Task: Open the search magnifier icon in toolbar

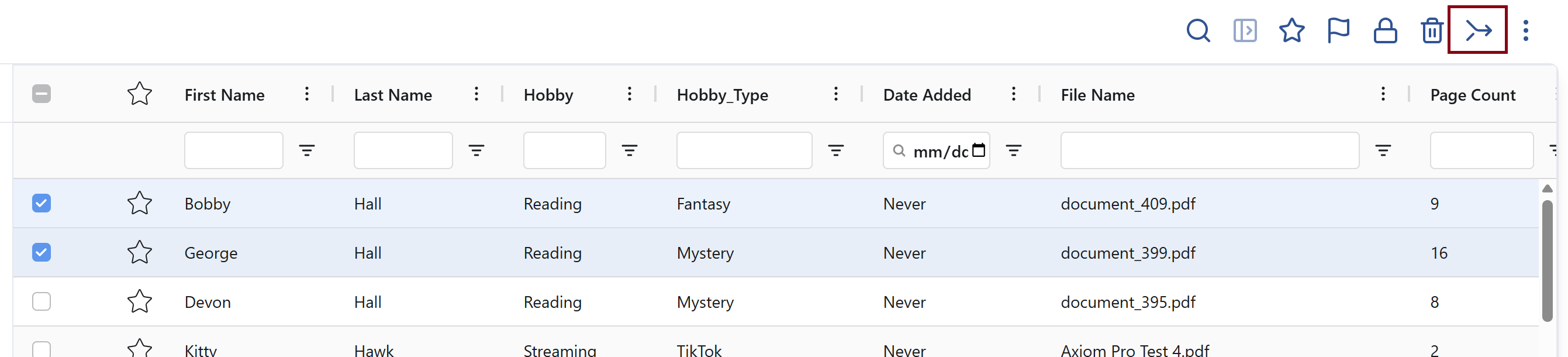Action: (1198, 30)
